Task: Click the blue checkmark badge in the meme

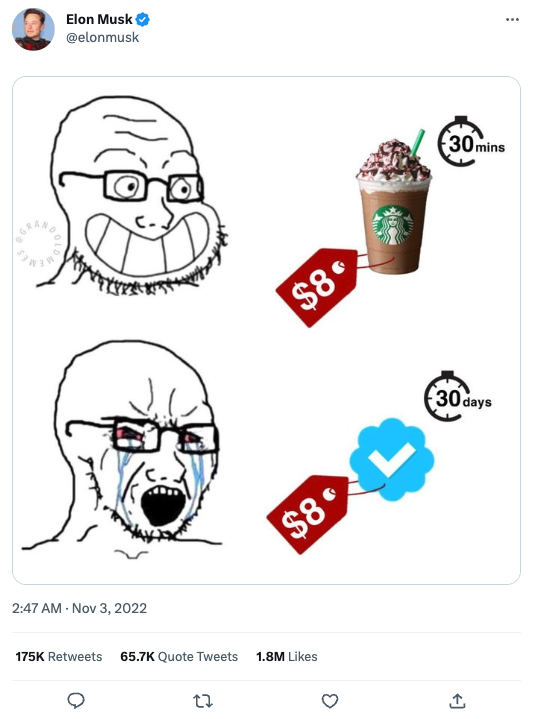Action: 392,459
